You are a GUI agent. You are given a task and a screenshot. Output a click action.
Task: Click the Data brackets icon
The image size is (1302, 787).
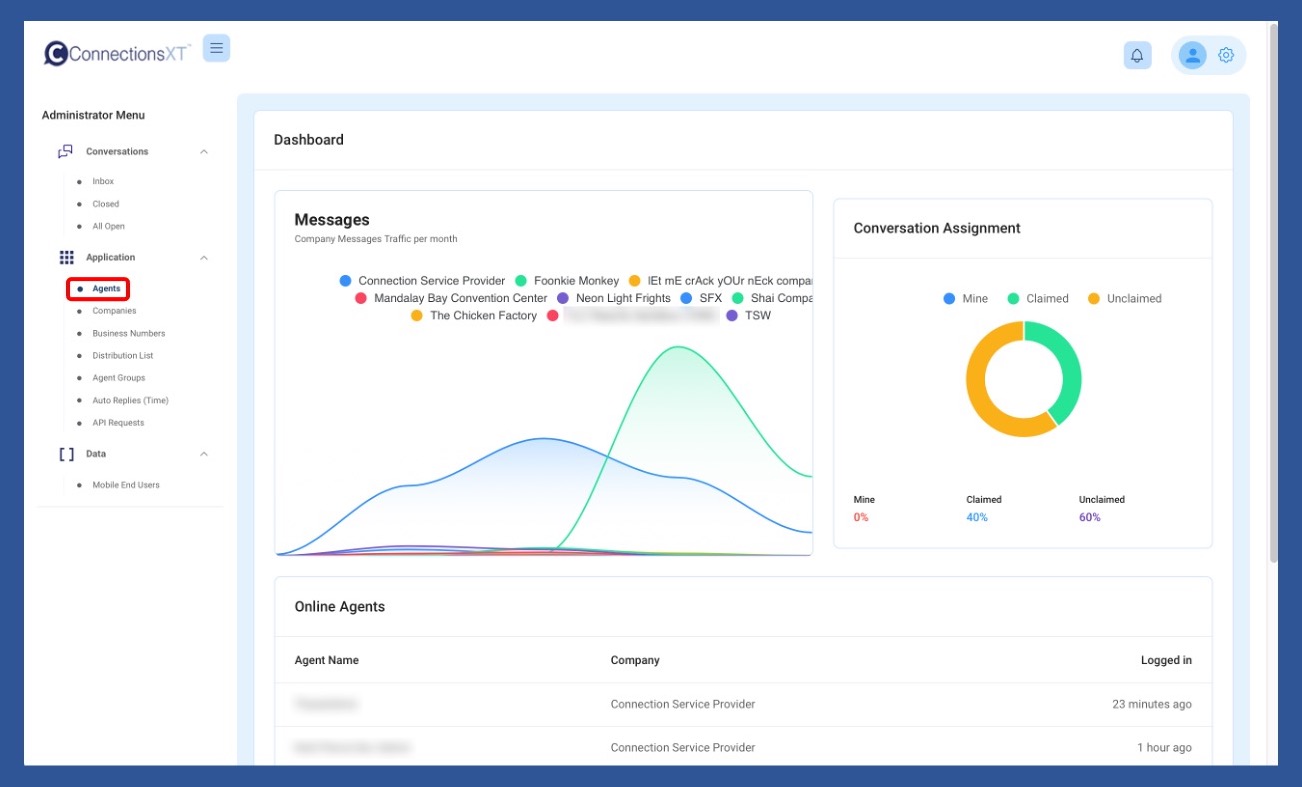(x=67, y=454)
